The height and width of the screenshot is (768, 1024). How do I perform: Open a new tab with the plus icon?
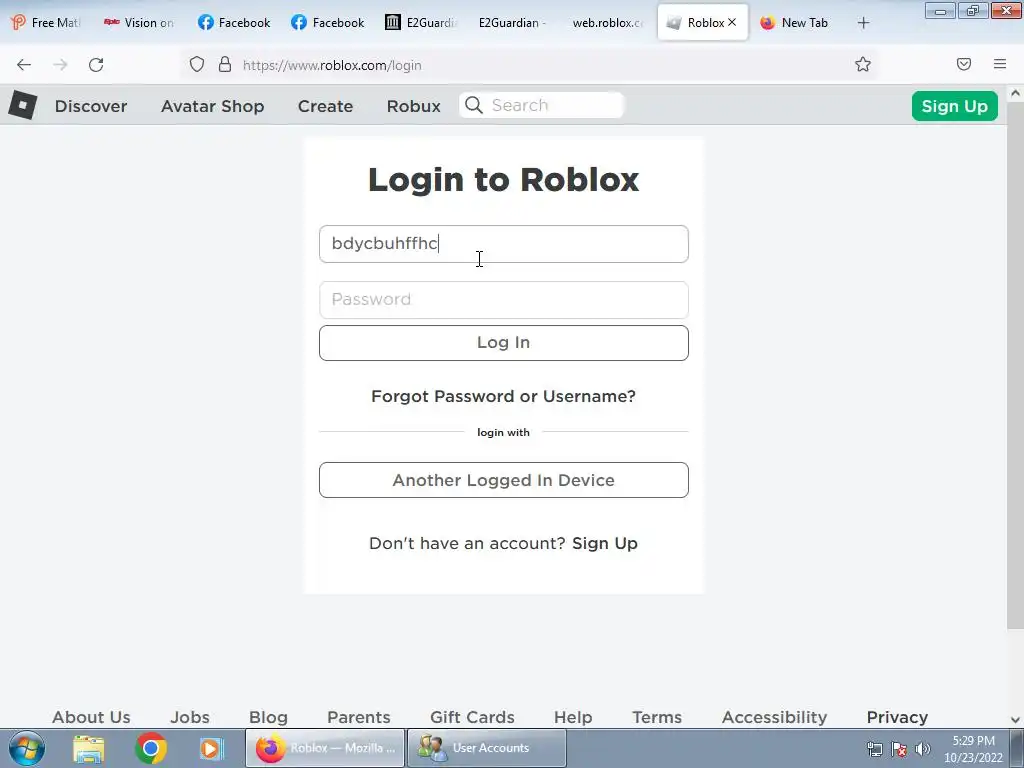pyautogui.click(x=863, y=23)
